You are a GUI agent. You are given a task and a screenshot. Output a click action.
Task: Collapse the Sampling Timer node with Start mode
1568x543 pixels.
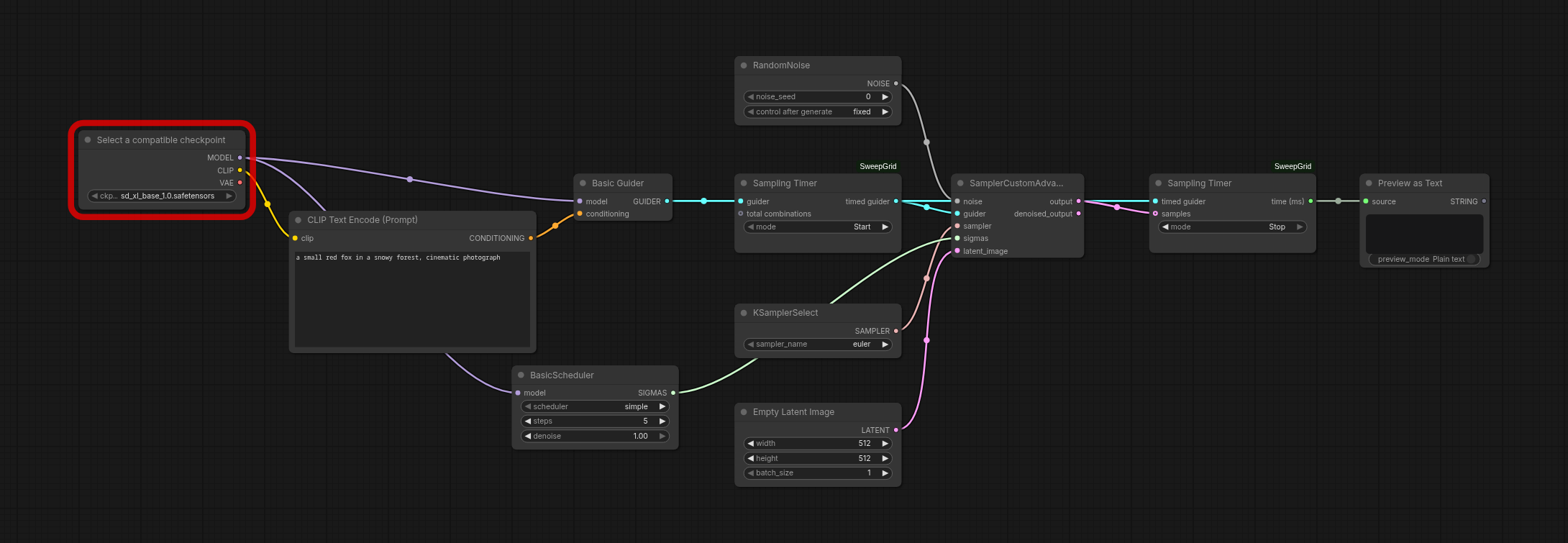pos(744,183)
